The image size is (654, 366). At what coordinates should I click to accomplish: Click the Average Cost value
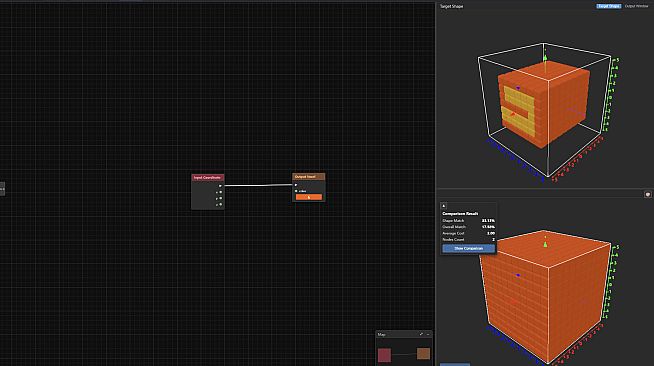491,233
